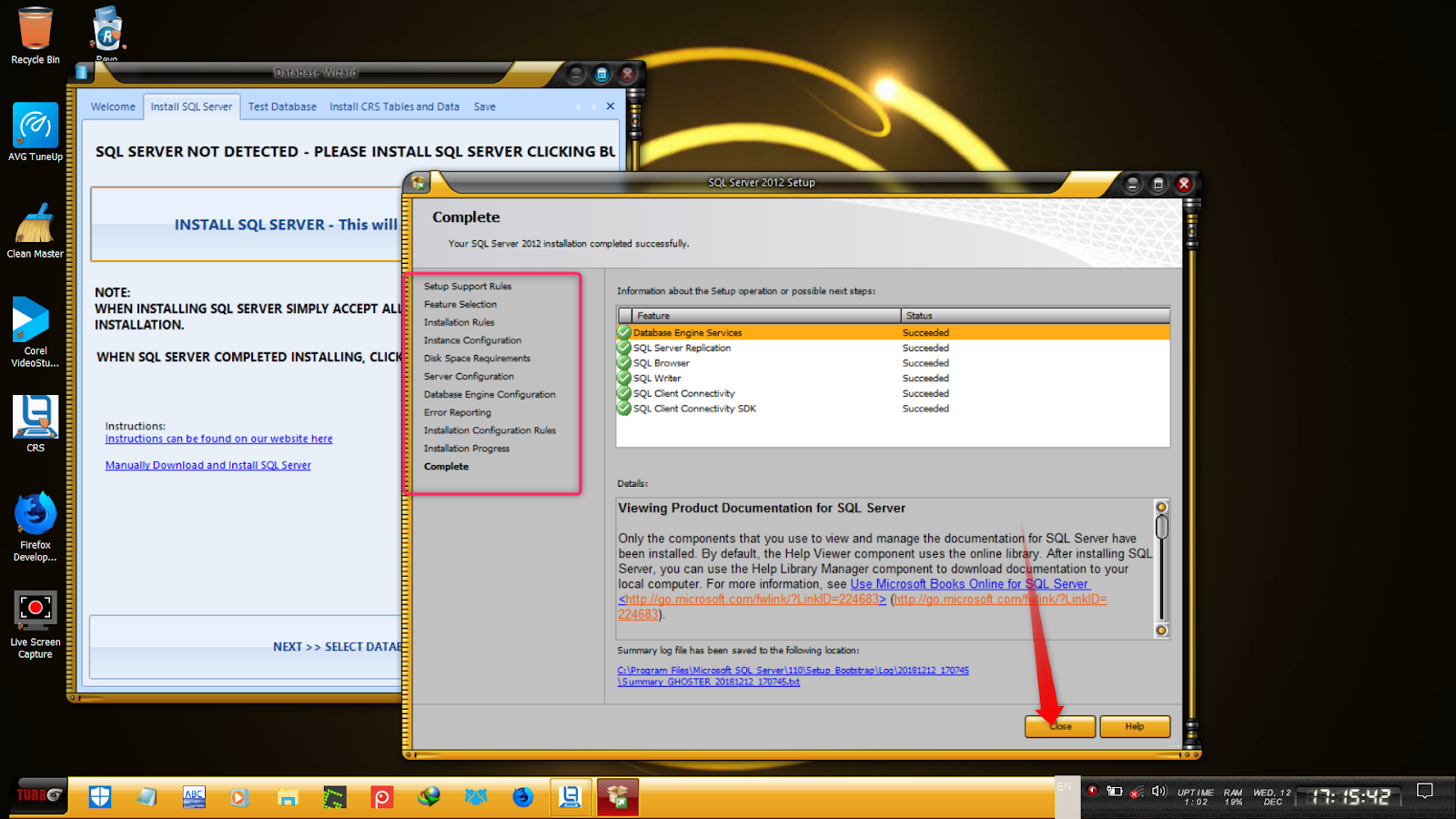
Task: Click the SQL Server Setup title bar icon
Action: pyautogui.click(x=419, y=183)
